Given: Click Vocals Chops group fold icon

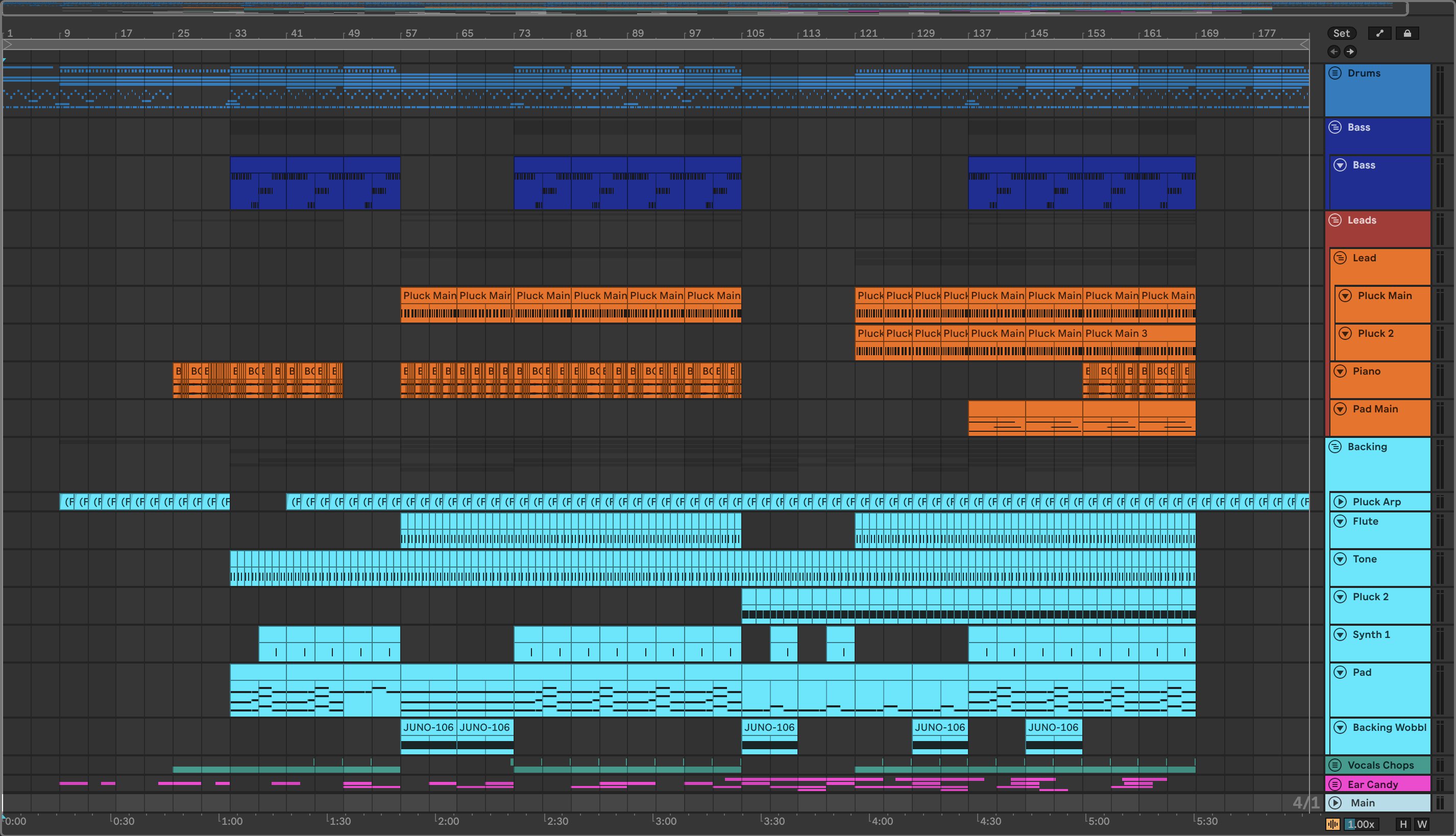Looking at the screenshot, I should click(1336, 765).
